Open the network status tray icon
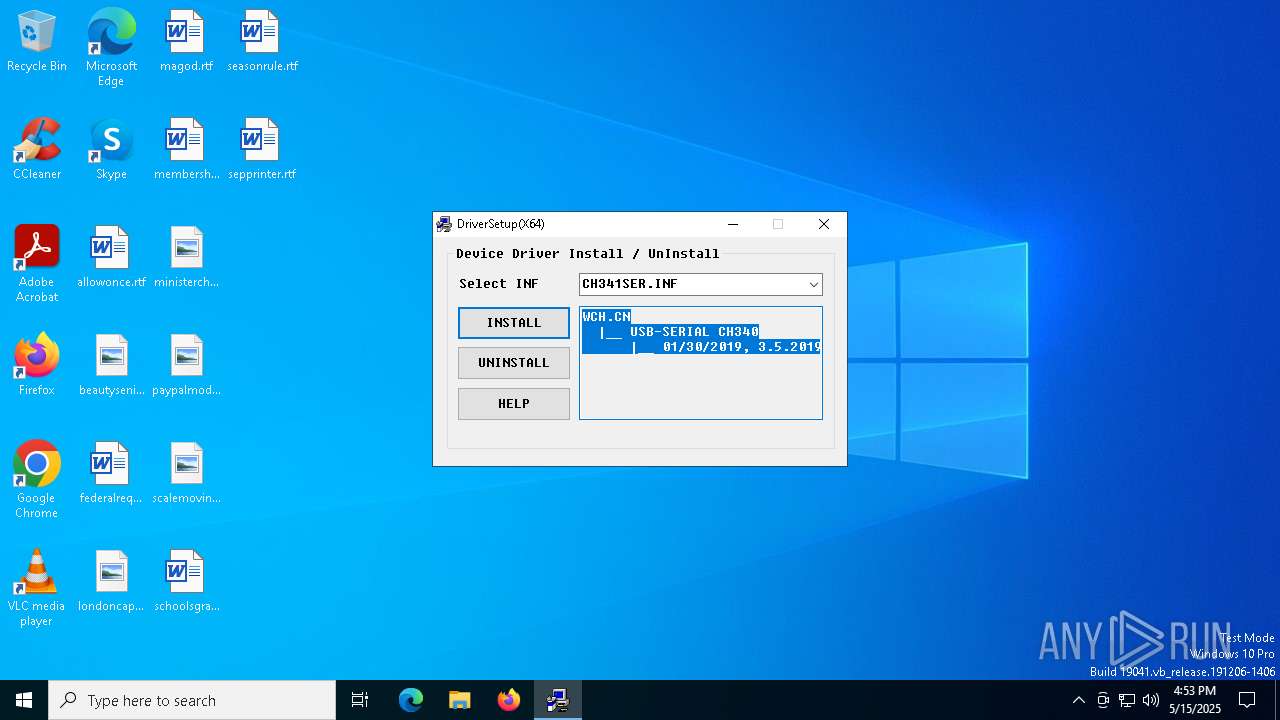This screenshot has height=720, width=1280. click(1127, 700)
